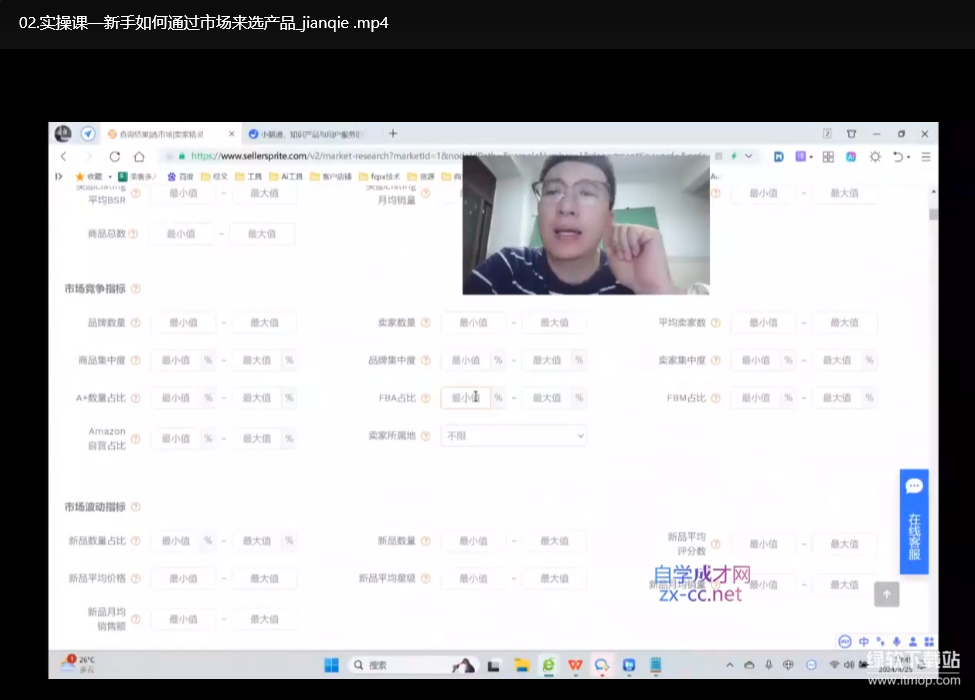Click the back-to-top arrow button
The image size is (975, 700).
coord(887,594)
